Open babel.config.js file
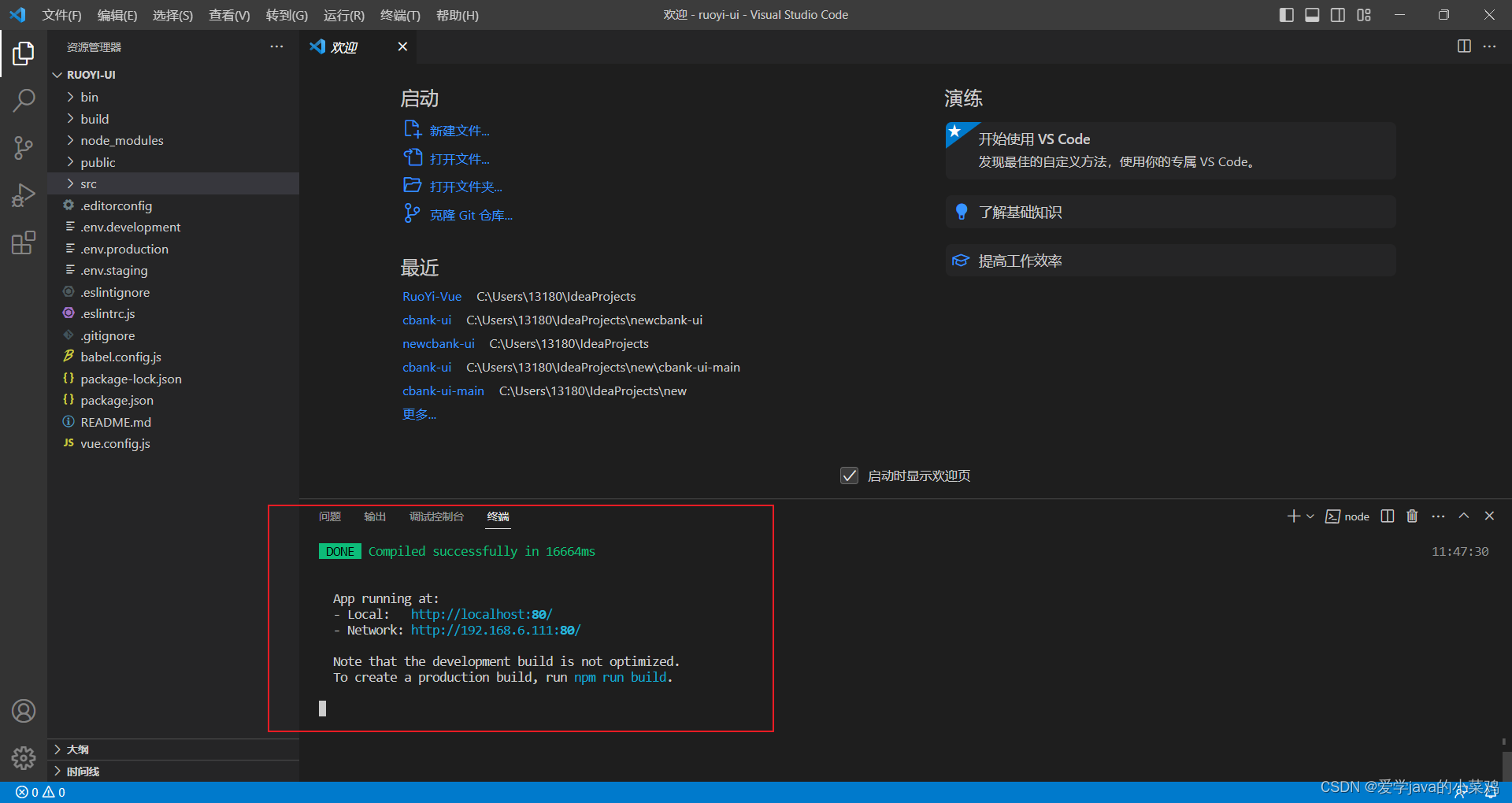Viewport: 1512px width, 803px height. point(173,357)
